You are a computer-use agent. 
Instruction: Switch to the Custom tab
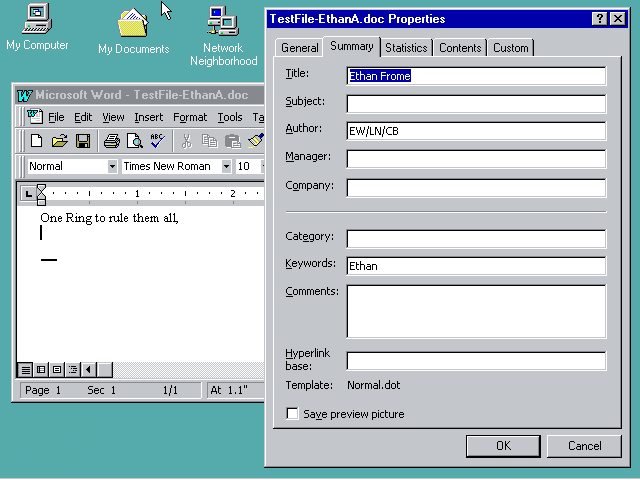(x=511, y=48)
